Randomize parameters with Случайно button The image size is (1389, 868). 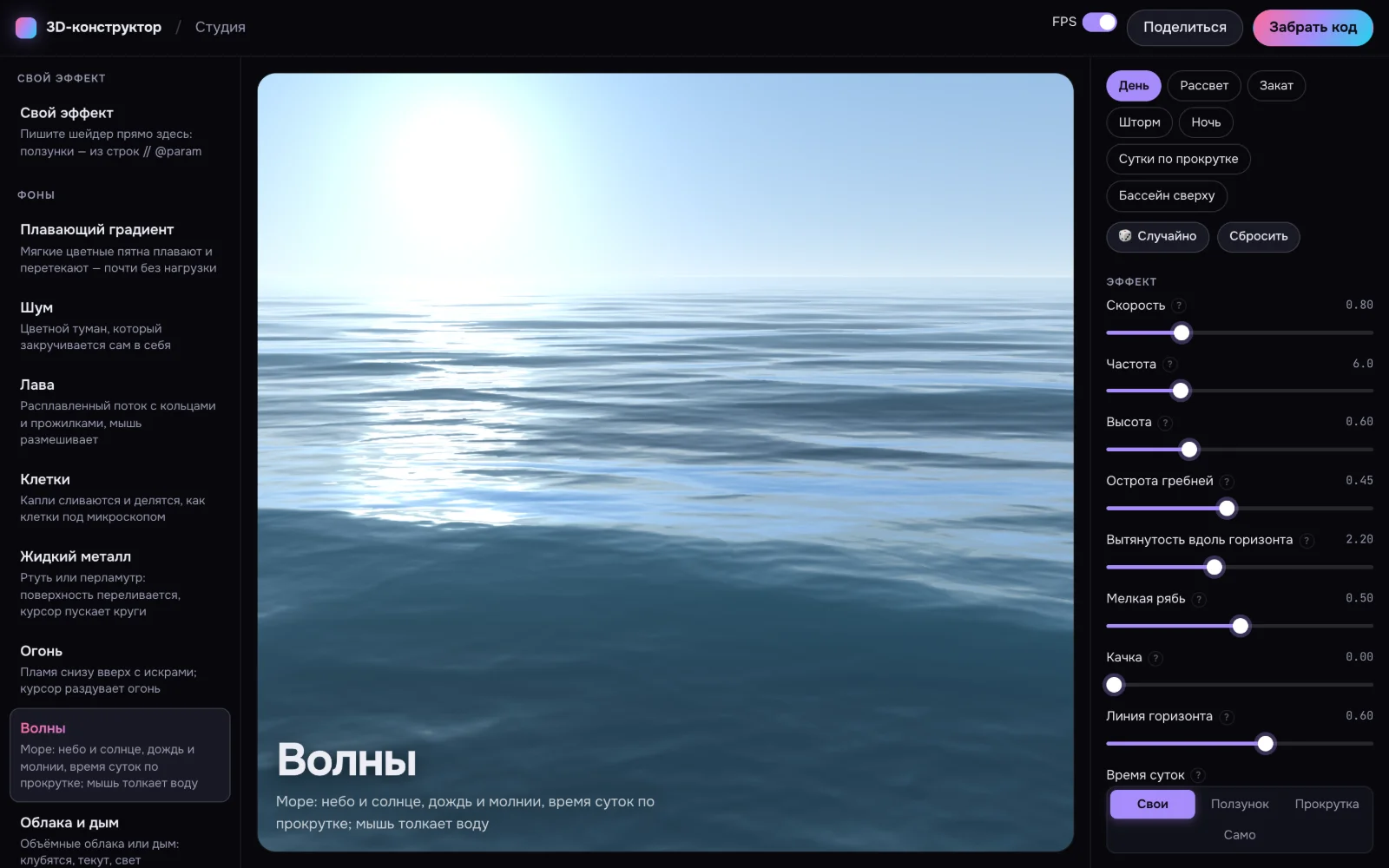pos(1157,237)
